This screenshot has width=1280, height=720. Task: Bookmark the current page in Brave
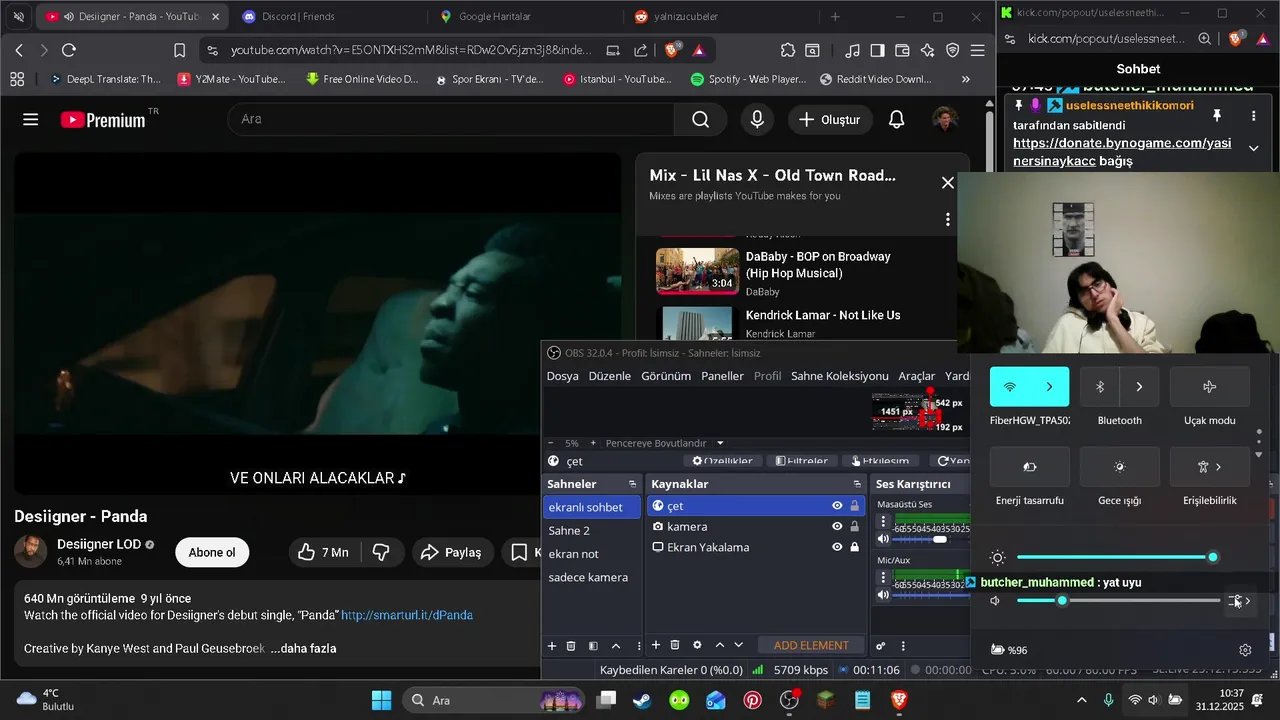[179, 50]
